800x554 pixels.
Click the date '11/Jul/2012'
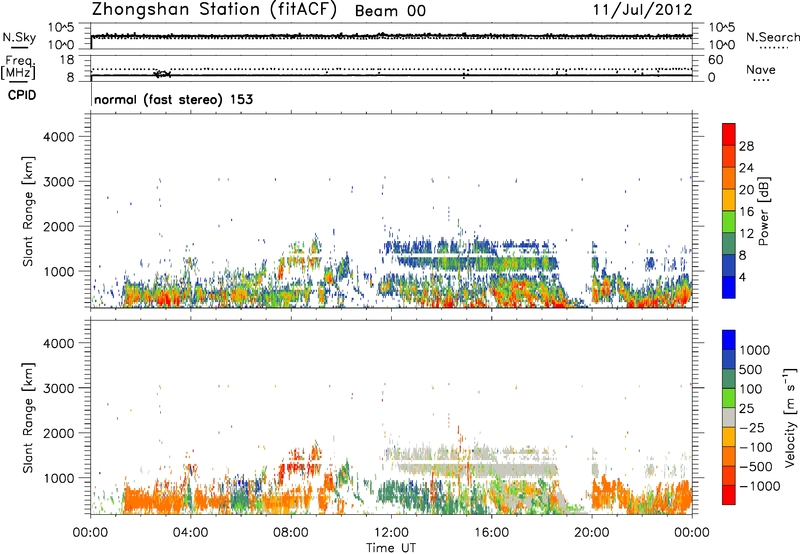click(x=642, y=10)
